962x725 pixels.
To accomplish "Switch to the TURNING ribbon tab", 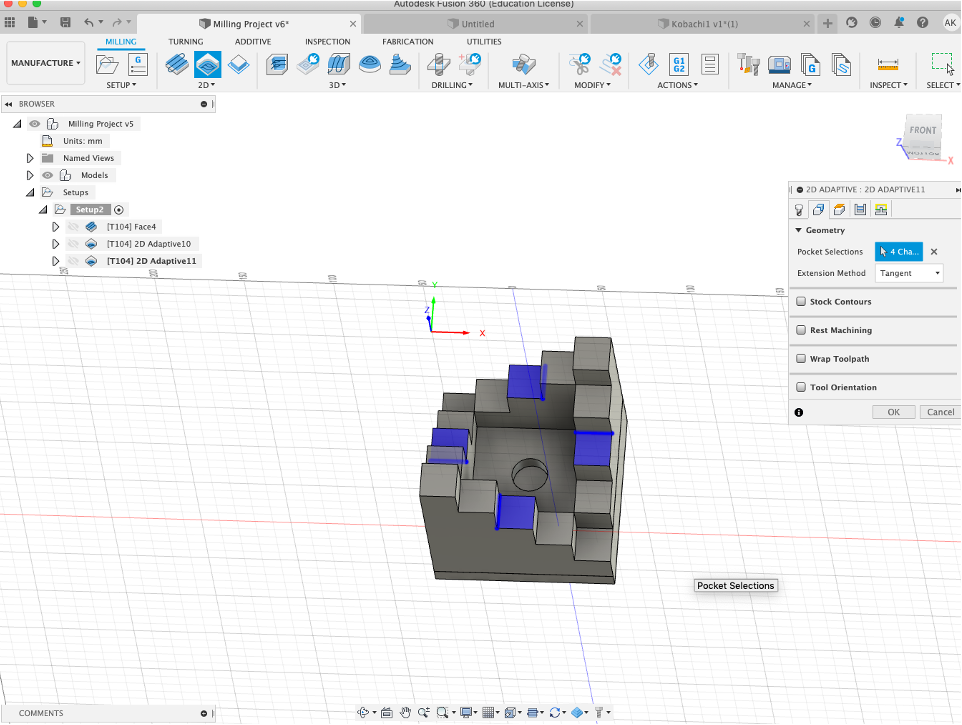I will (185, 42).
